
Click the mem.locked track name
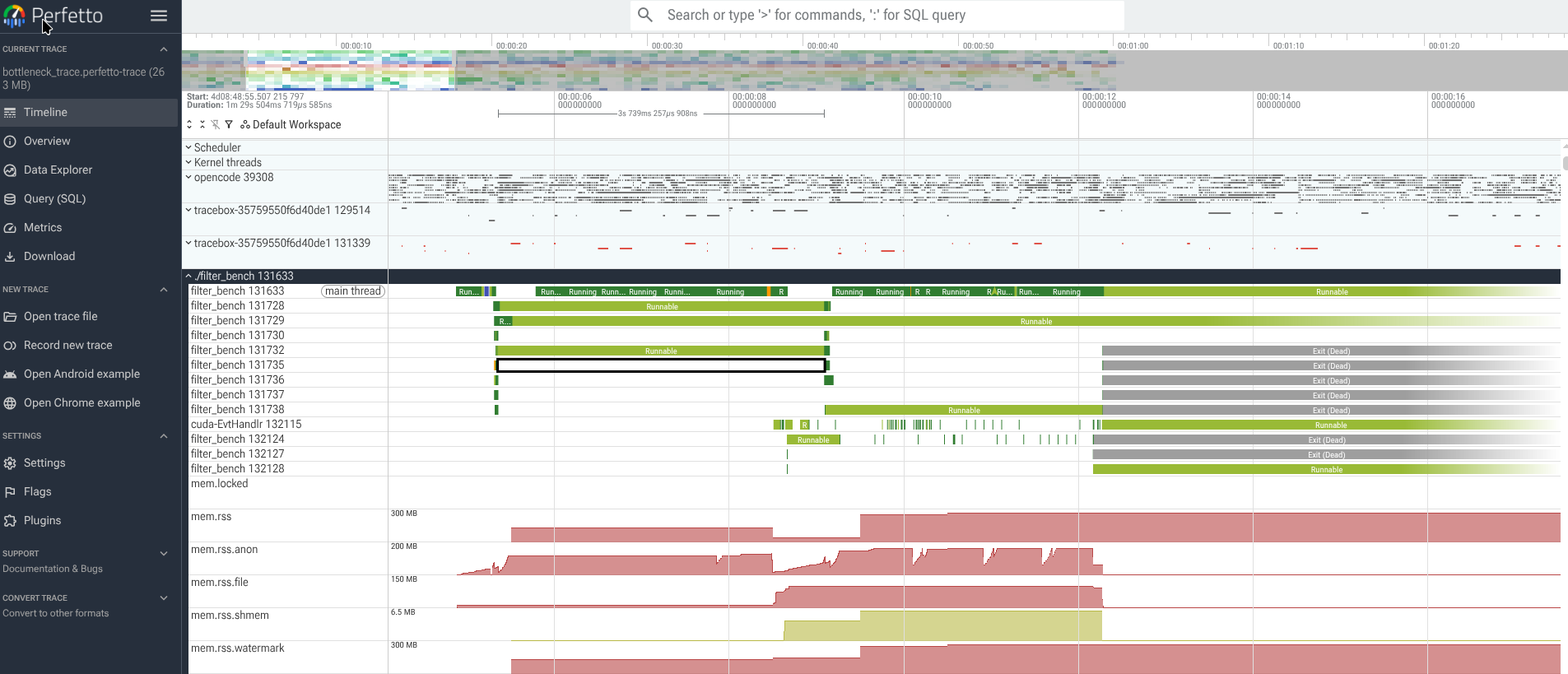[219, 483]
